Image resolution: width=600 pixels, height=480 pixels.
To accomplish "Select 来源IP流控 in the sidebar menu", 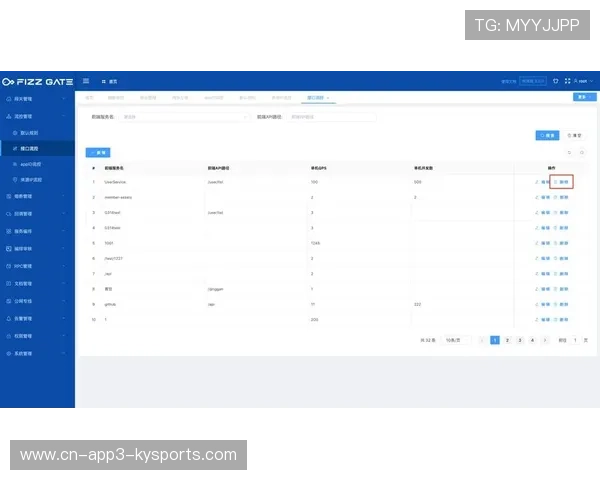I will click(x=32, y=178).
